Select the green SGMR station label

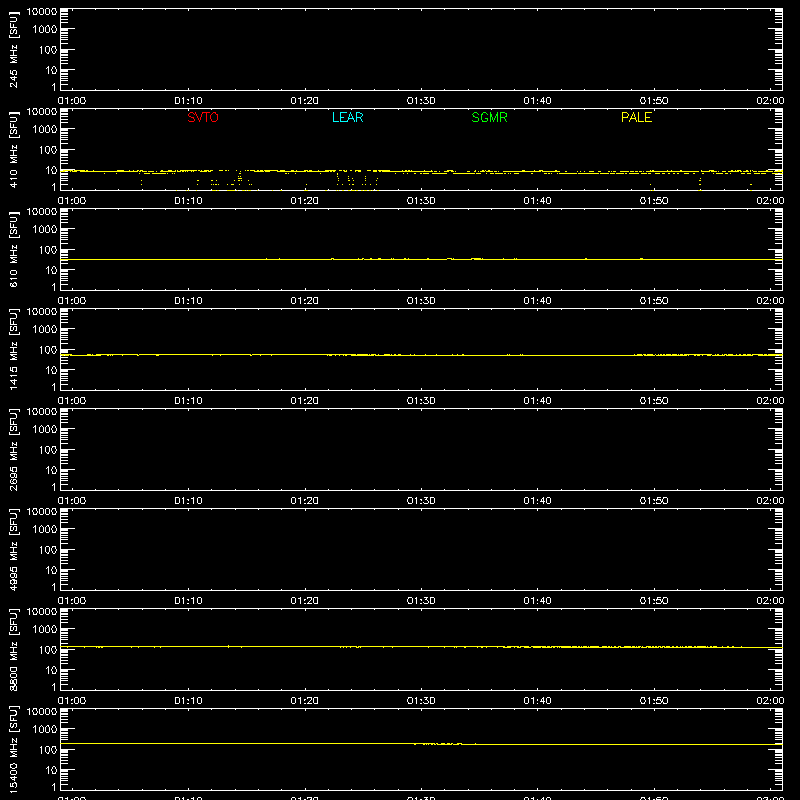tap(489, 117)
